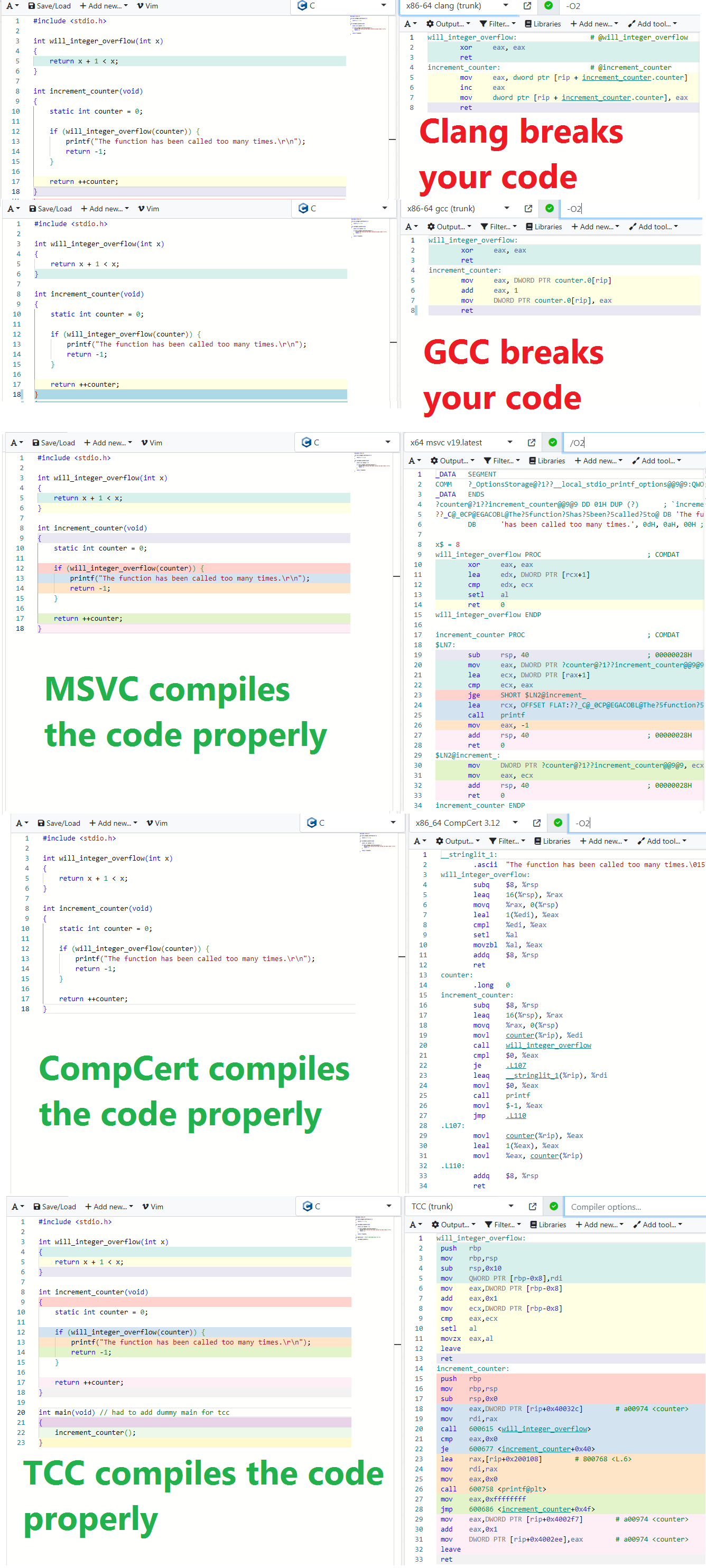706x1568 pixels.
Task: Click the gcc compiler options field
Action: tap(631, 209)
